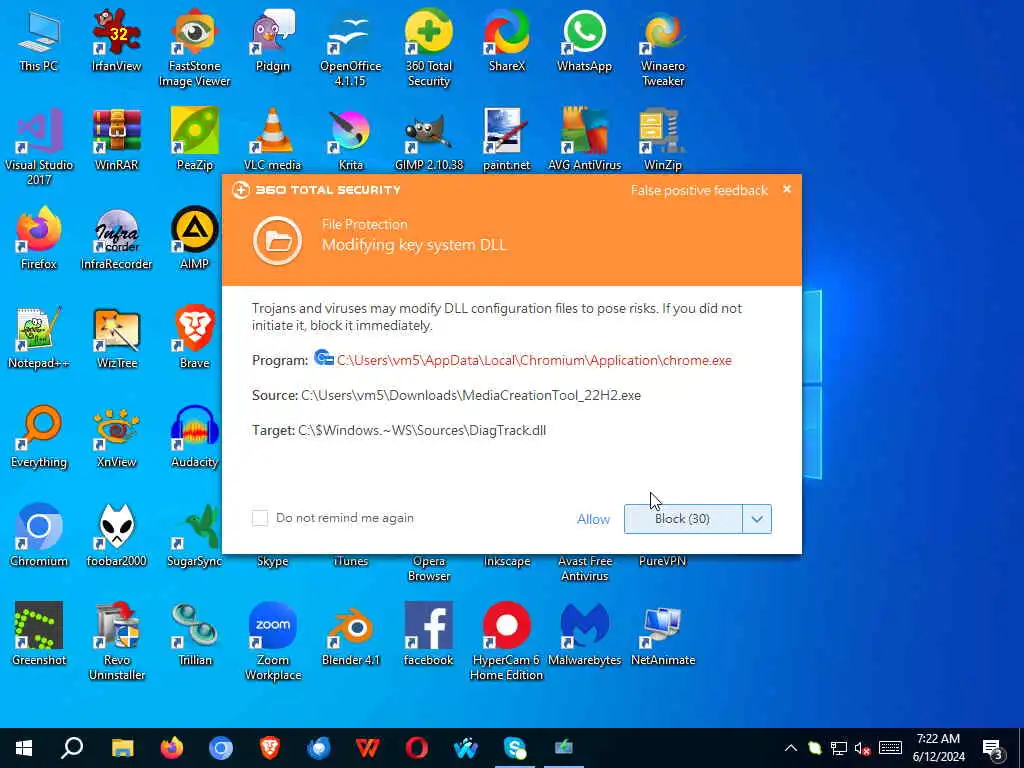Viewport: 1024px width, 768px height.
Task: Open Revo Uninstaller shortcut
Action: pyautogui.click(x=116, y=643)
